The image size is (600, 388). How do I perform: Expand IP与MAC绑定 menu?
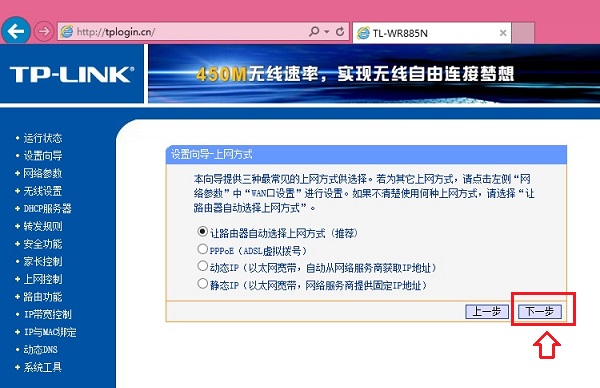tap(49, 332)
